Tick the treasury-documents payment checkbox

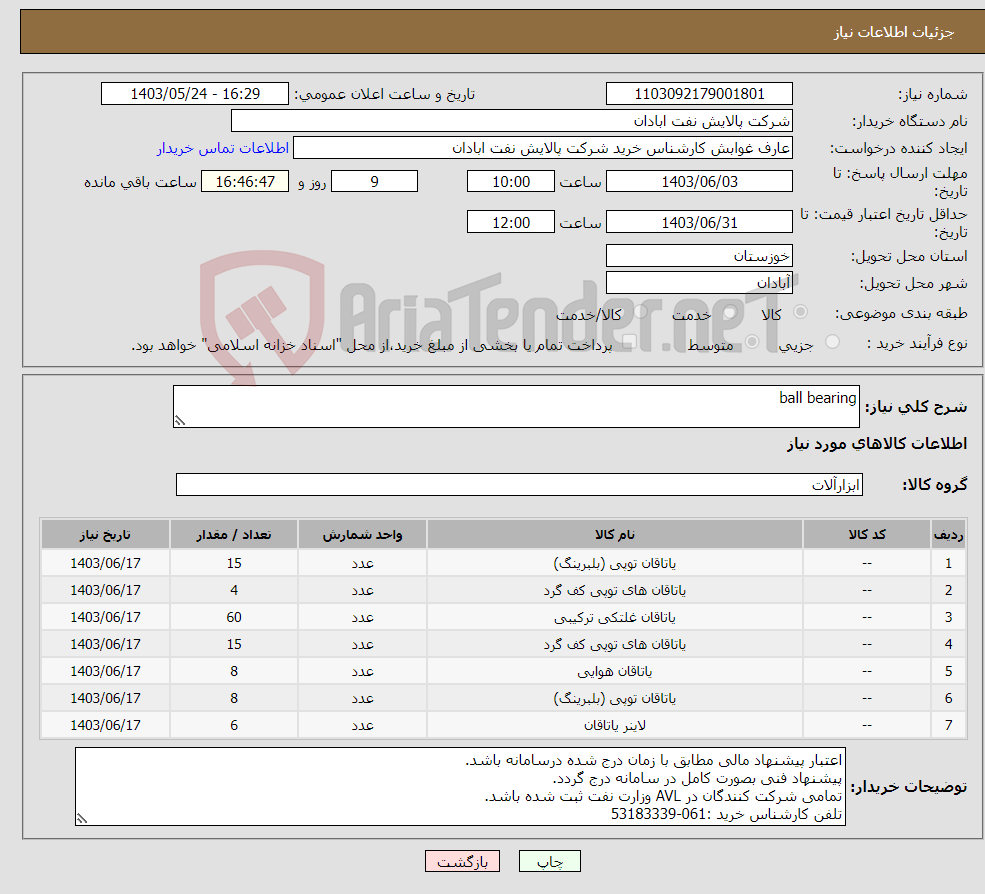tap(629, 342)
